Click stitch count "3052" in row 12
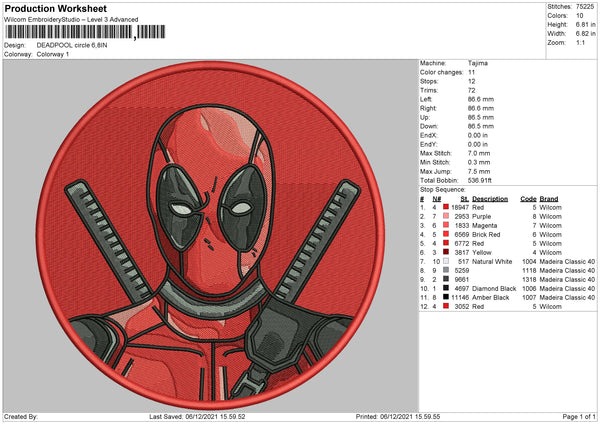600x424 pixels. click(x=461, y=307)
